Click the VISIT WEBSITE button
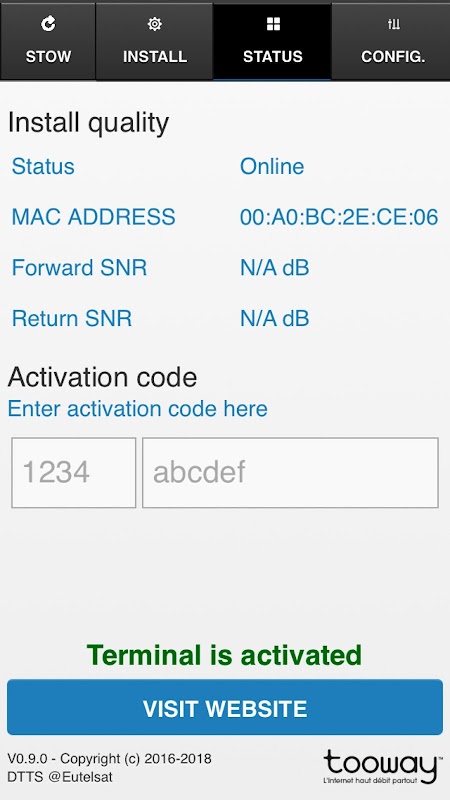This screenshot has height=800, width=450. point(225,707)
